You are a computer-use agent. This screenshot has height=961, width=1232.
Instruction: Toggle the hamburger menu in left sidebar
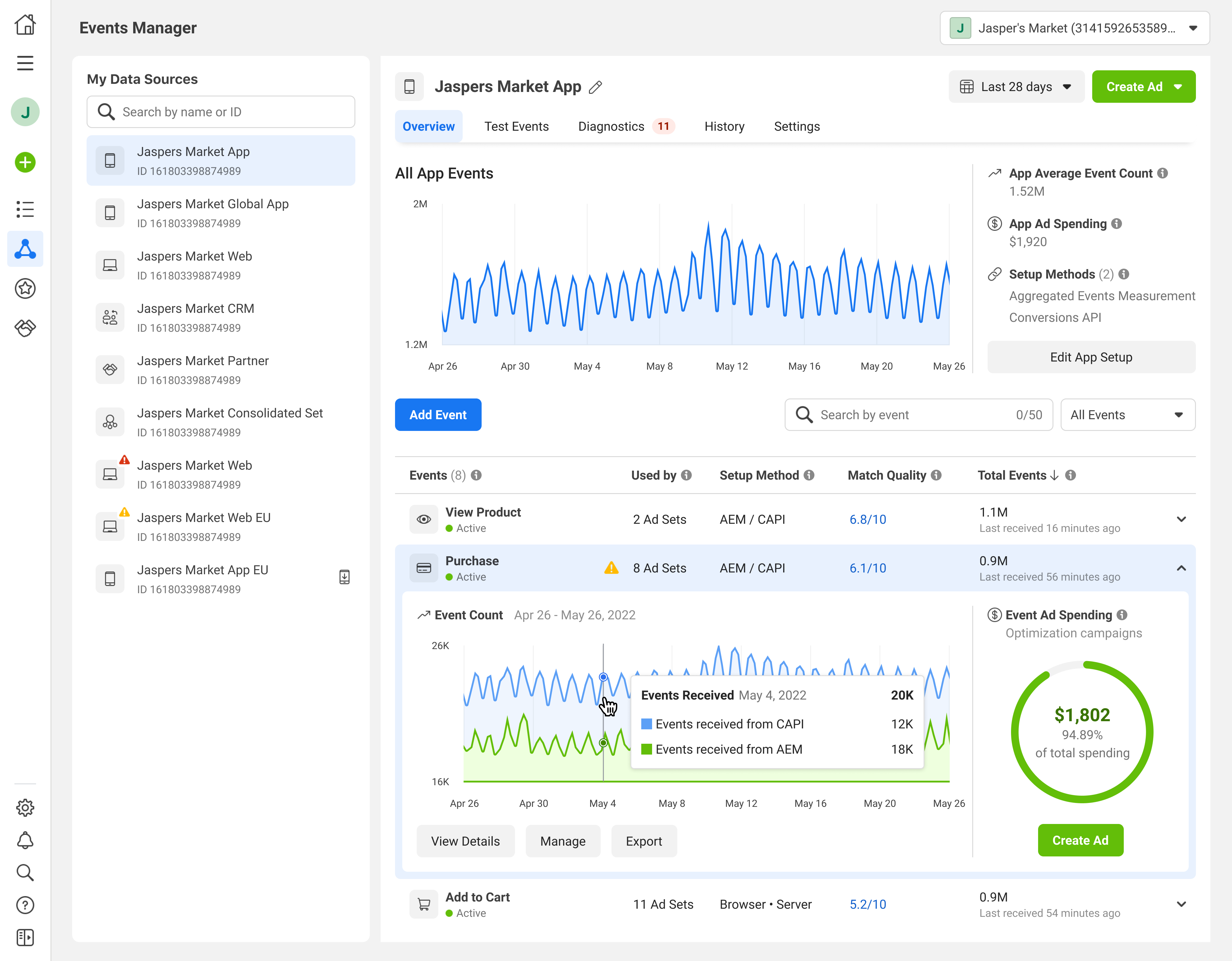pos(25,63)
